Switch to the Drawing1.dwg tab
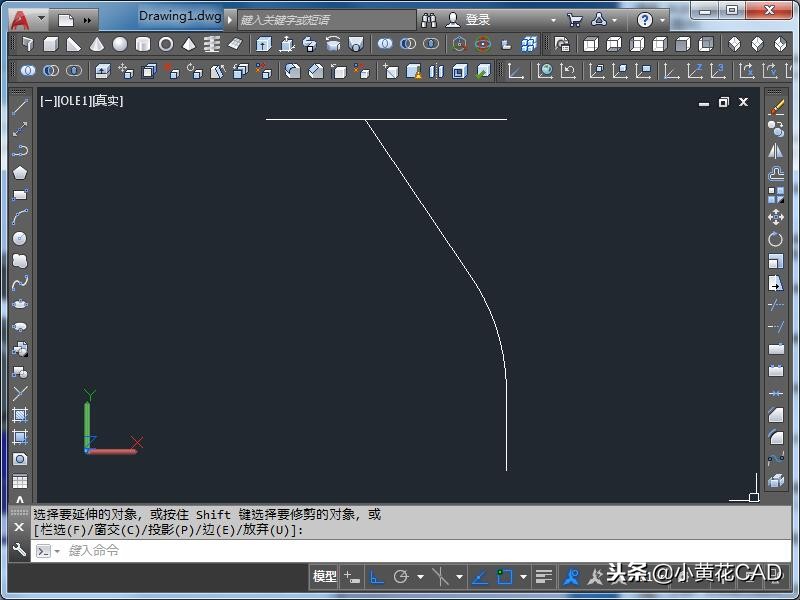The height and width of the screenshot is (600, 800). (x=178, y=16)
